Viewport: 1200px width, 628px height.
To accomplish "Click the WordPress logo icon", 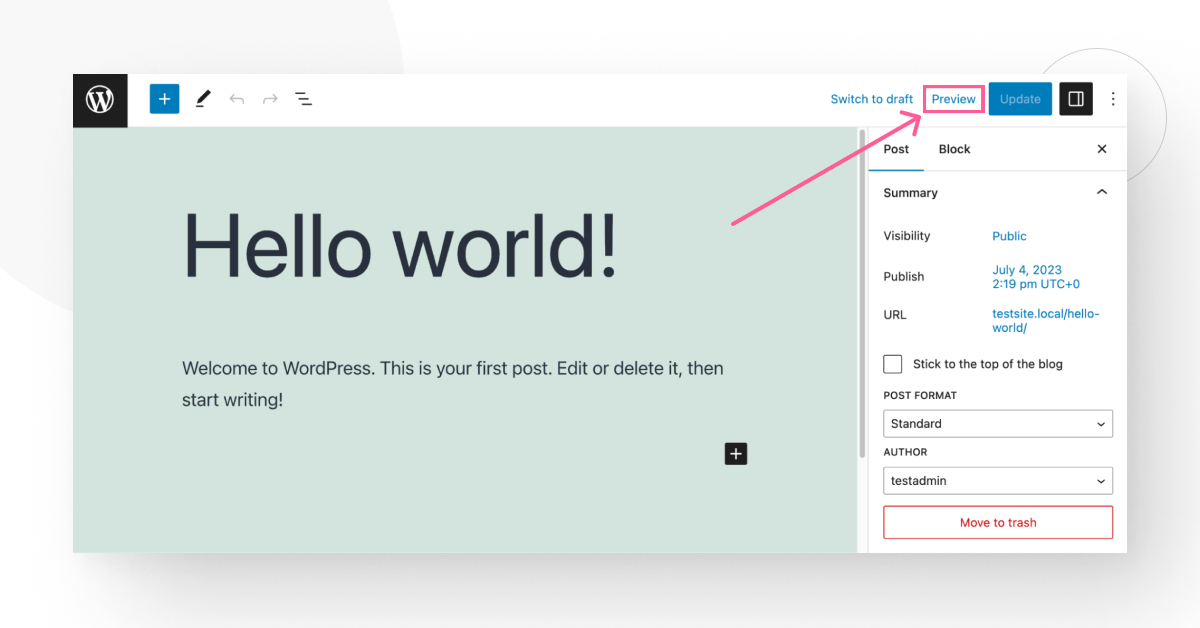I will 99,99.
